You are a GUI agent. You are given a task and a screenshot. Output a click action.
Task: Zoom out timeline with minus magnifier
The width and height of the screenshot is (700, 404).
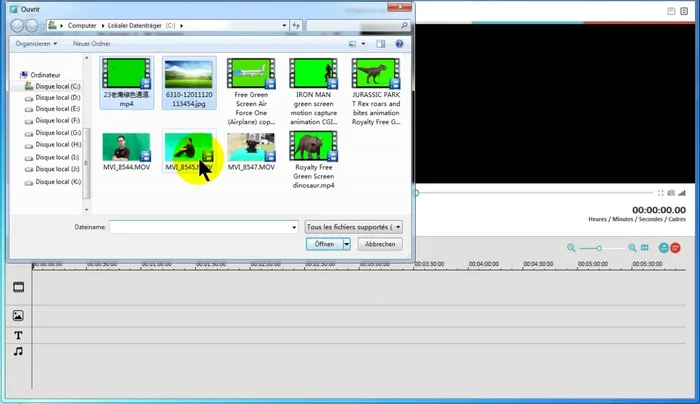(571, 248)
